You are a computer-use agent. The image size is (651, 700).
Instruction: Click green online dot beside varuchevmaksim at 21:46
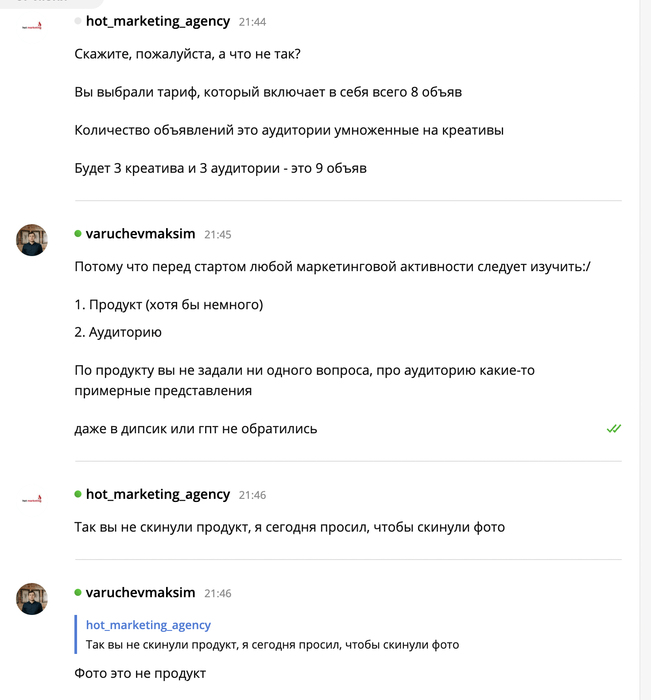(78, 593)
